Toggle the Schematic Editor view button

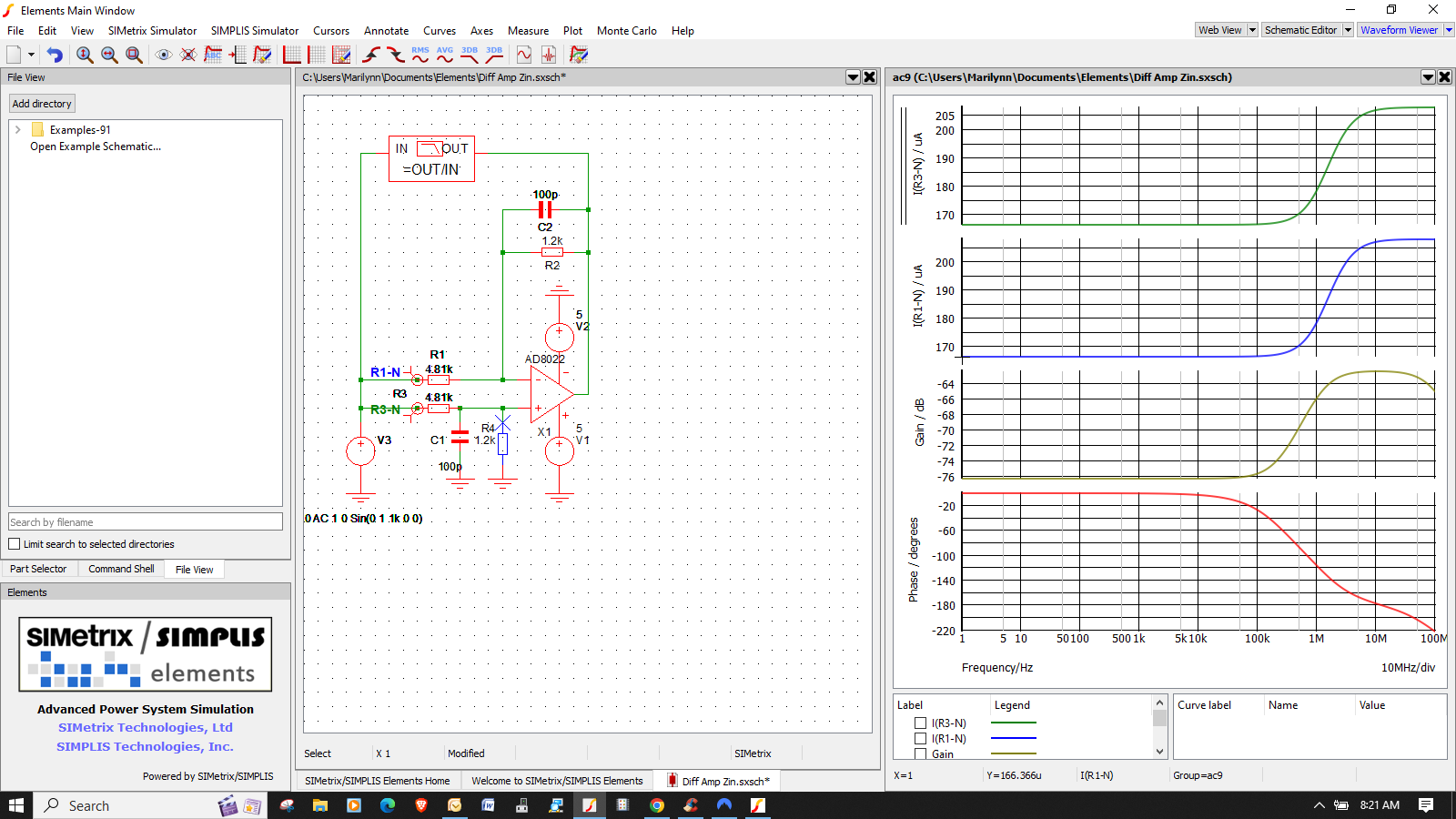point(1301,30)
